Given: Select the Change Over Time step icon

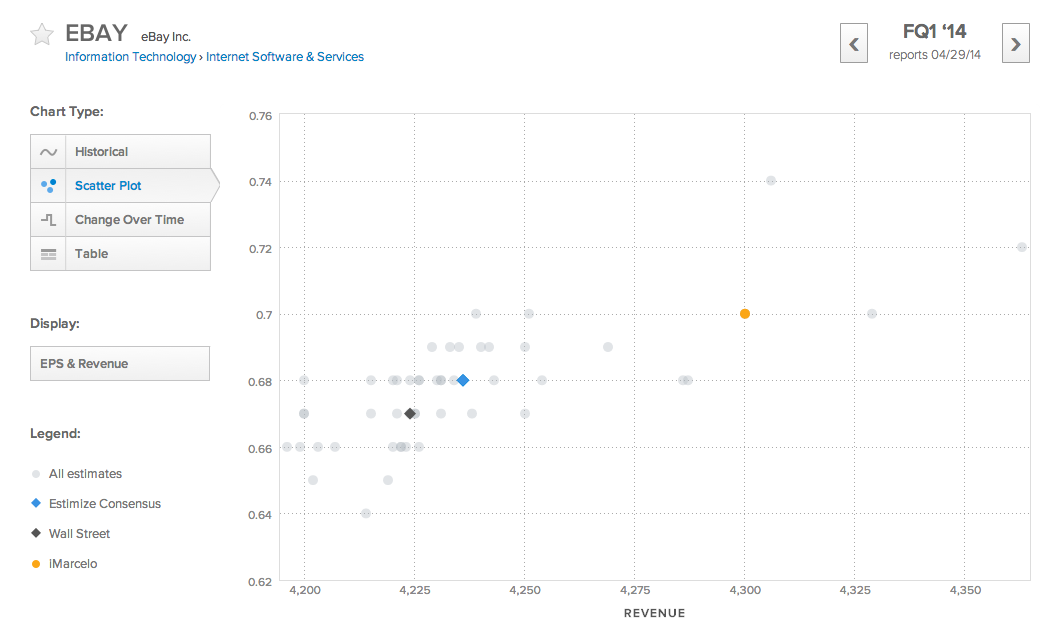Looking at the screenshot, I should 47,219.
